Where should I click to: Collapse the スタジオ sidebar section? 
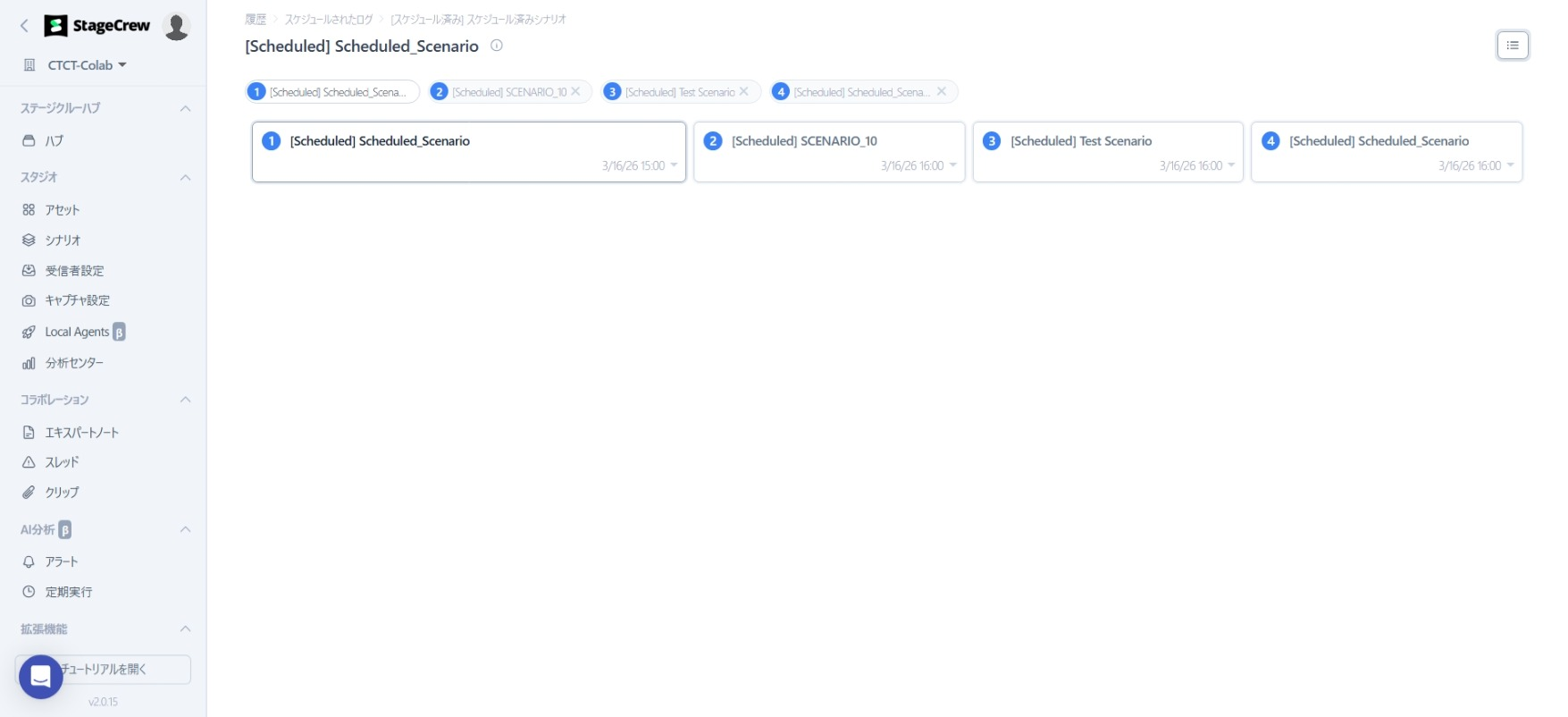pyautogui.click(x=185, y=177)
